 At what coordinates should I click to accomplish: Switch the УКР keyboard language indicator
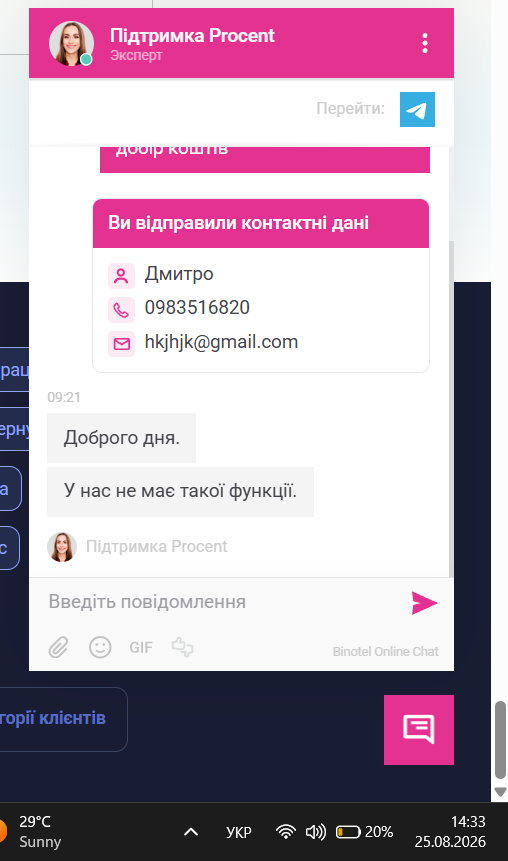(238, 832)
